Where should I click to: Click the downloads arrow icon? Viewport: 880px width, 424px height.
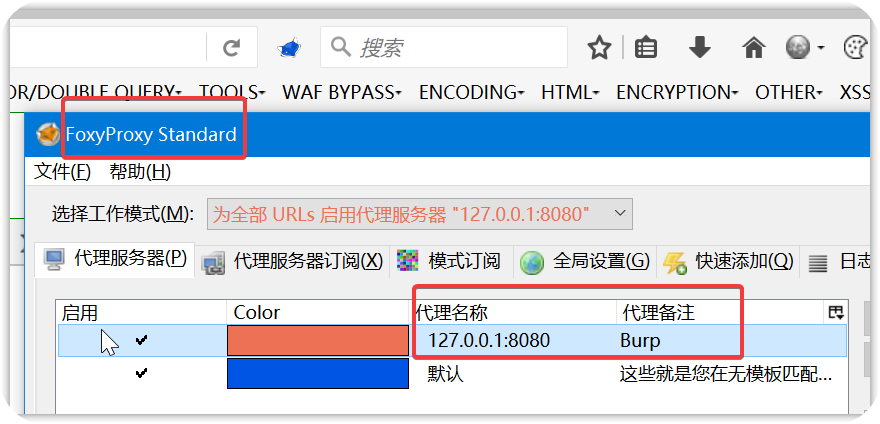click(700, 48)
